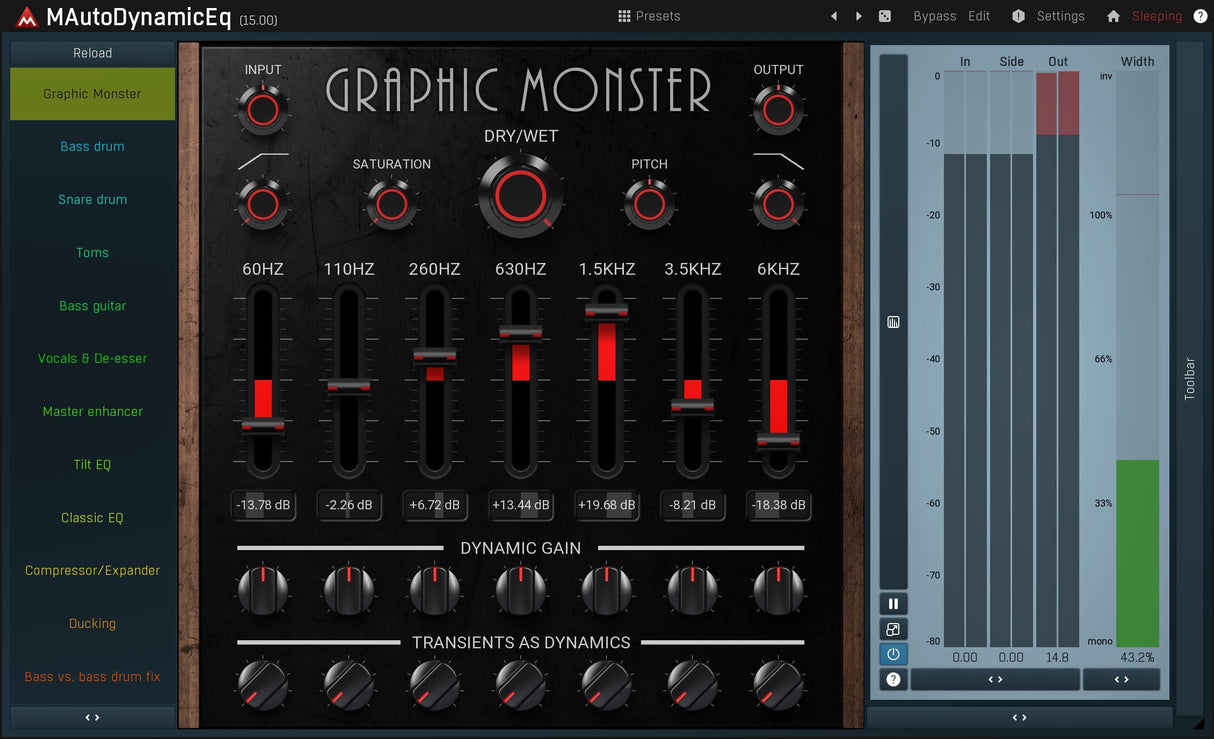This screenshot has height=739, width=1214.
Task: Click the meter help question icon
Action: point(893,679)
